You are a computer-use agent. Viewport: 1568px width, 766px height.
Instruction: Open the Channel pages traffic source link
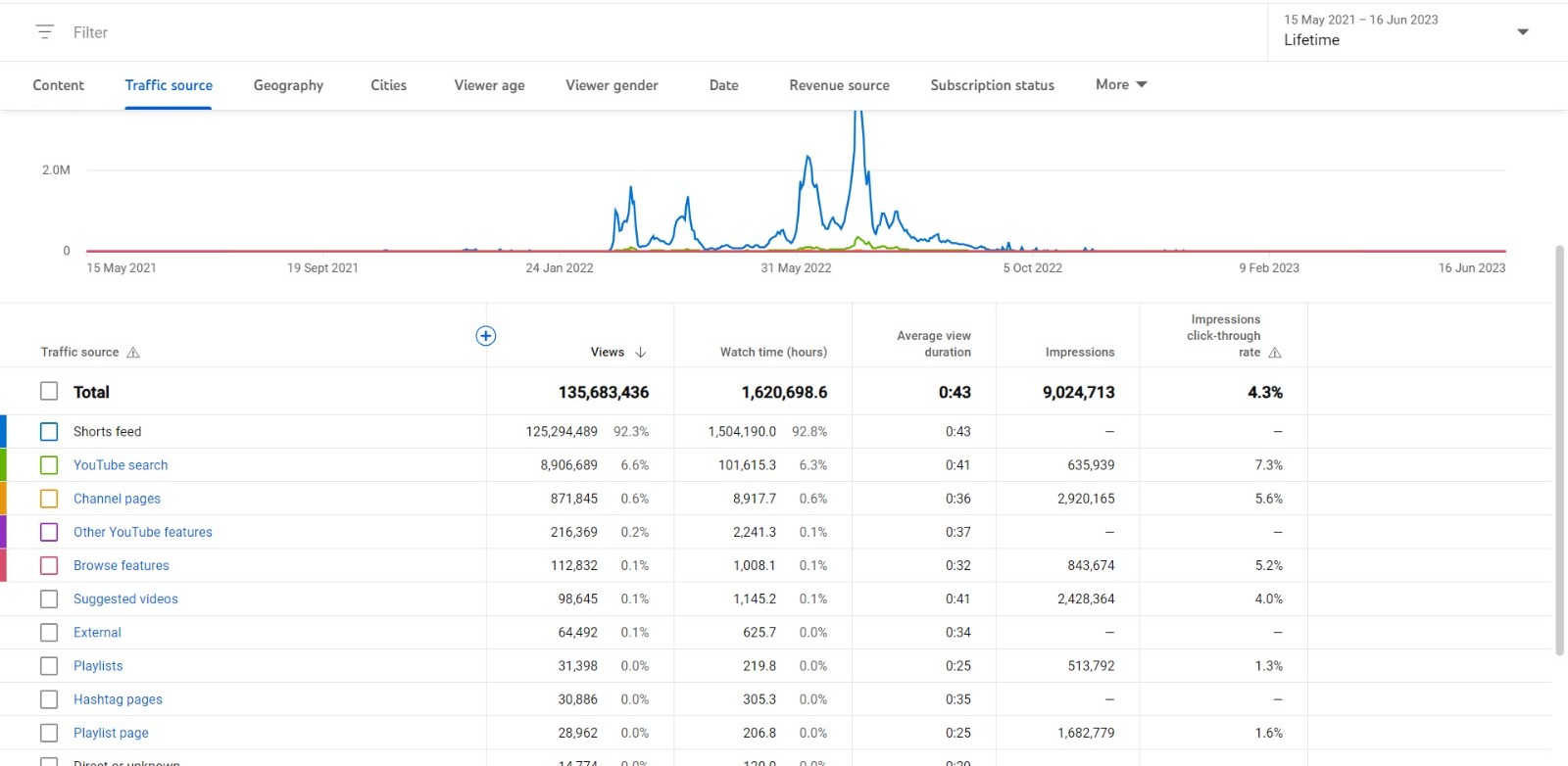117,499
